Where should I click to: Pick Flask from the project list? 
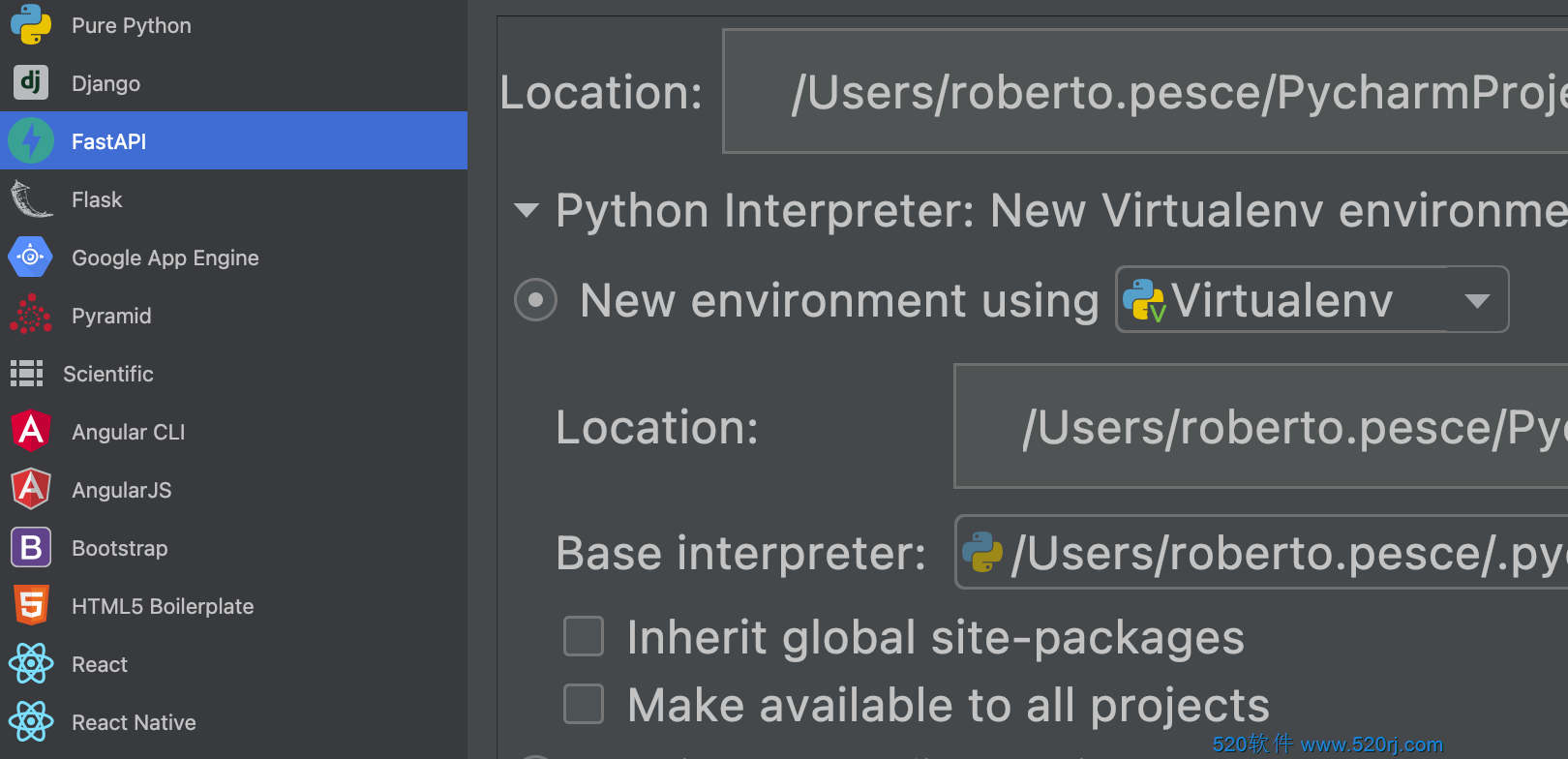coord(233,199)
